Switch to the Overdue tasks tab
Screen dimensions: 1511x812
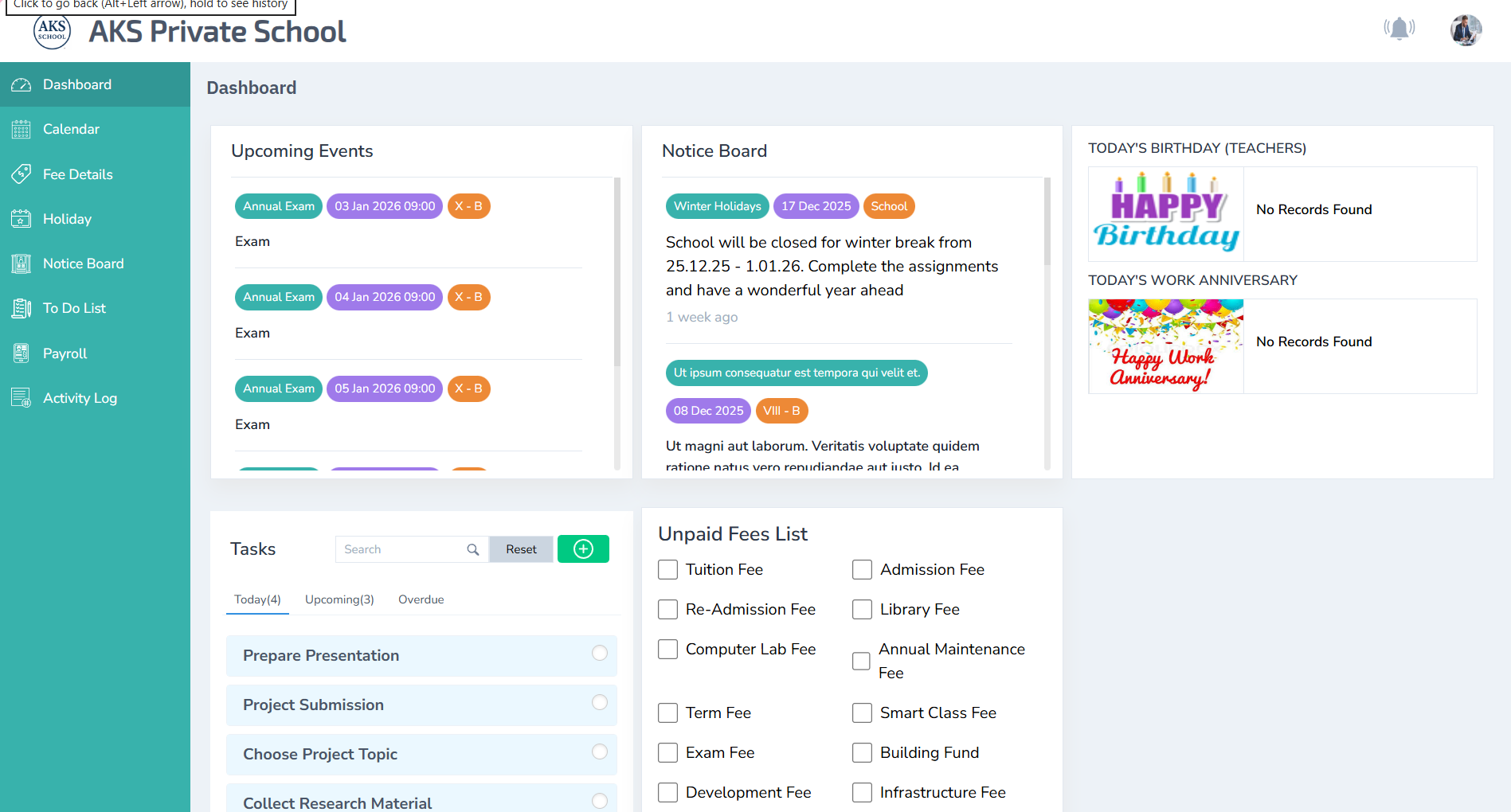tap(421, 599)
